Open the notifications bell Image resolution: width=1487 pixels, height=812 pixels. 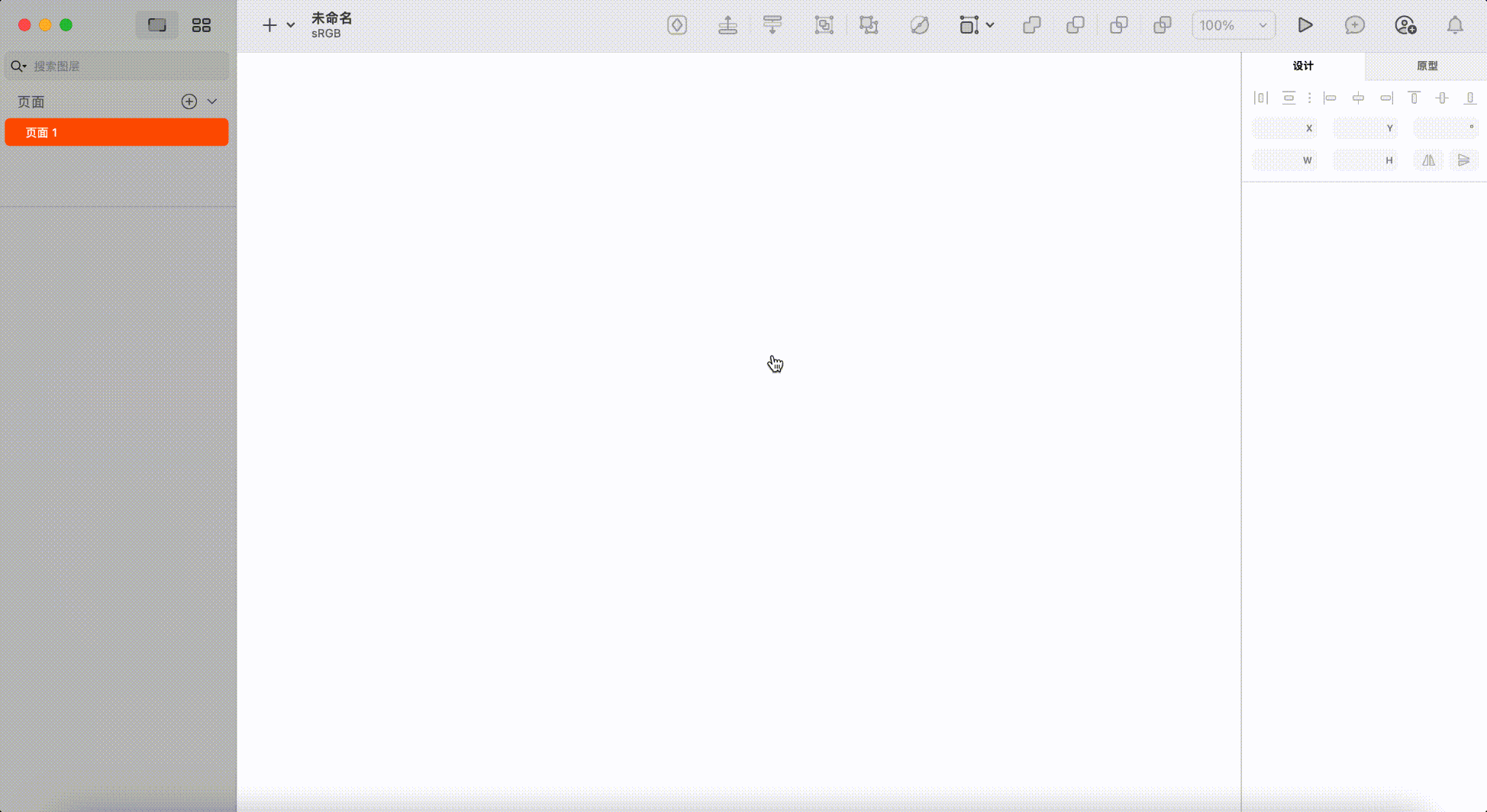coord(1455,25)
